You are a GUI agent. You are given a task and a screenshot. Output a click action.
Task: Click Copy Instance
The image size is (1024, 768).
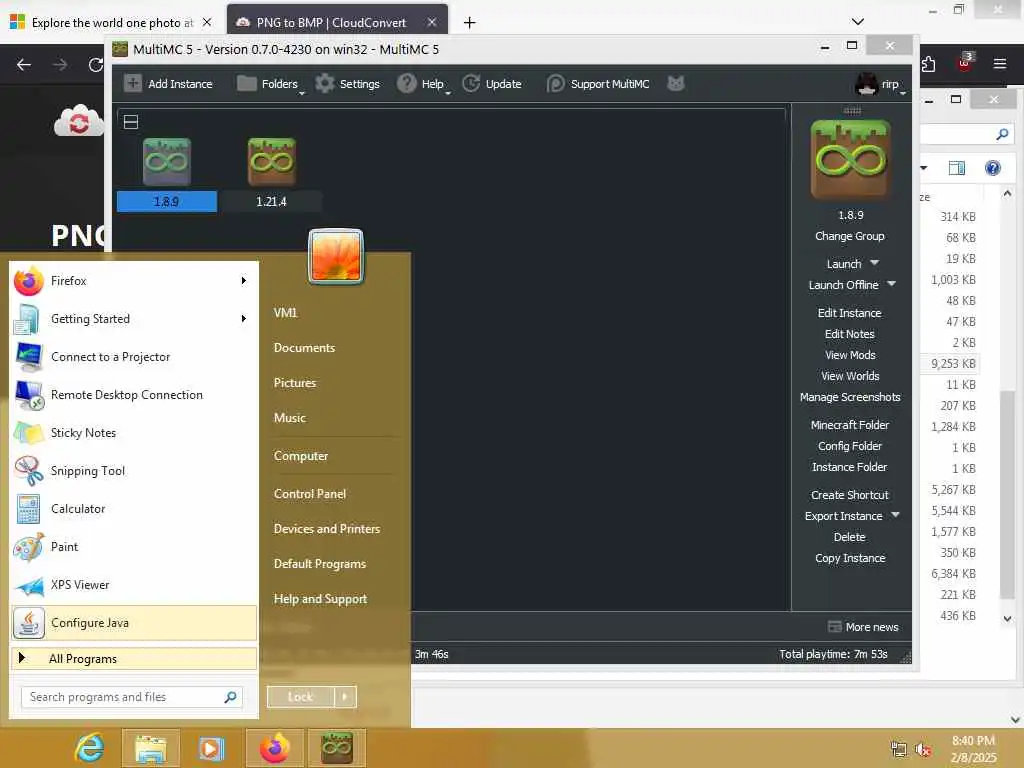pos(850,558)
